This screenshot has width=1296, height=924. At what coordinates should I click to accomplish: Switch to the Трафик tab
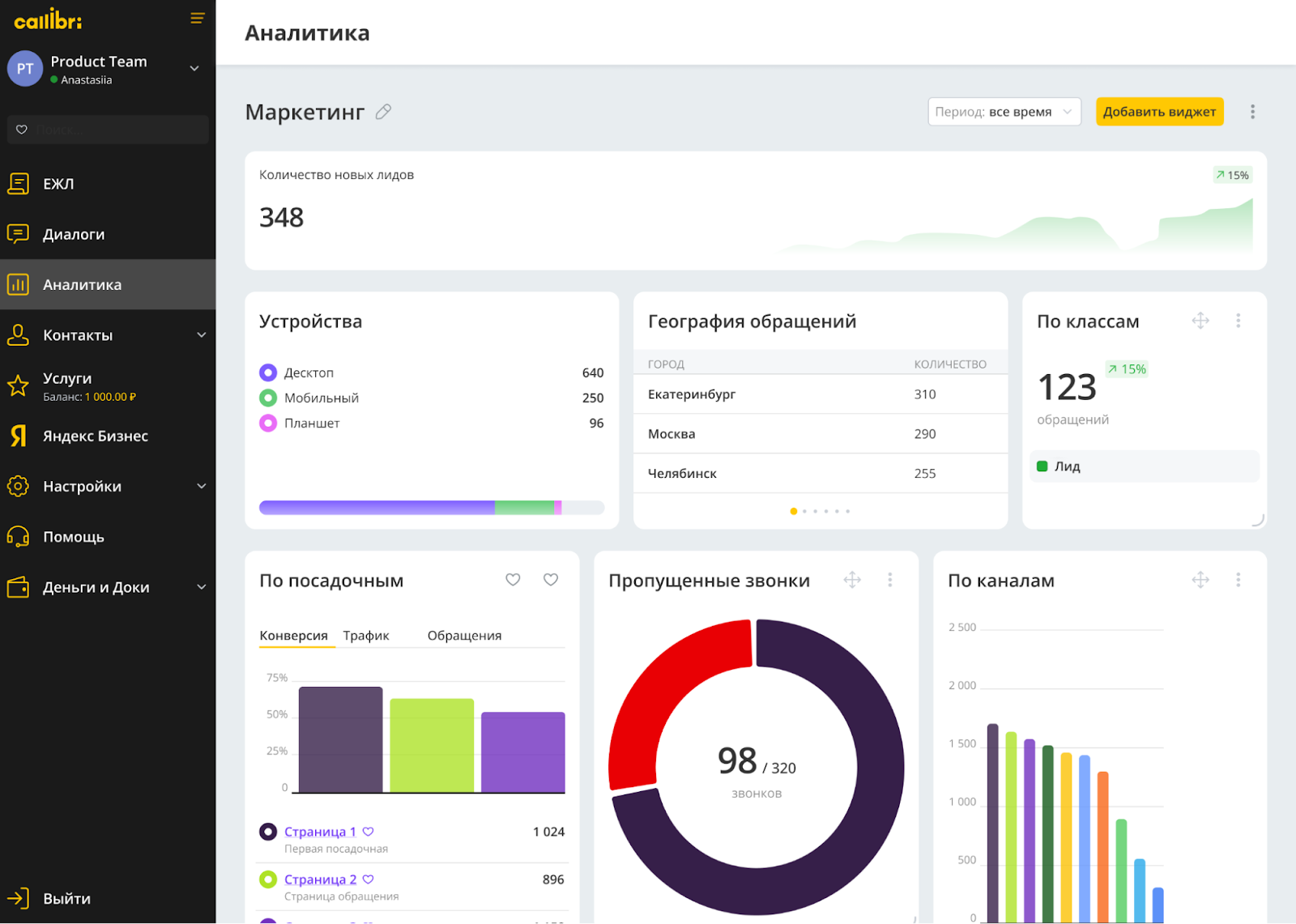click(365, 636)
